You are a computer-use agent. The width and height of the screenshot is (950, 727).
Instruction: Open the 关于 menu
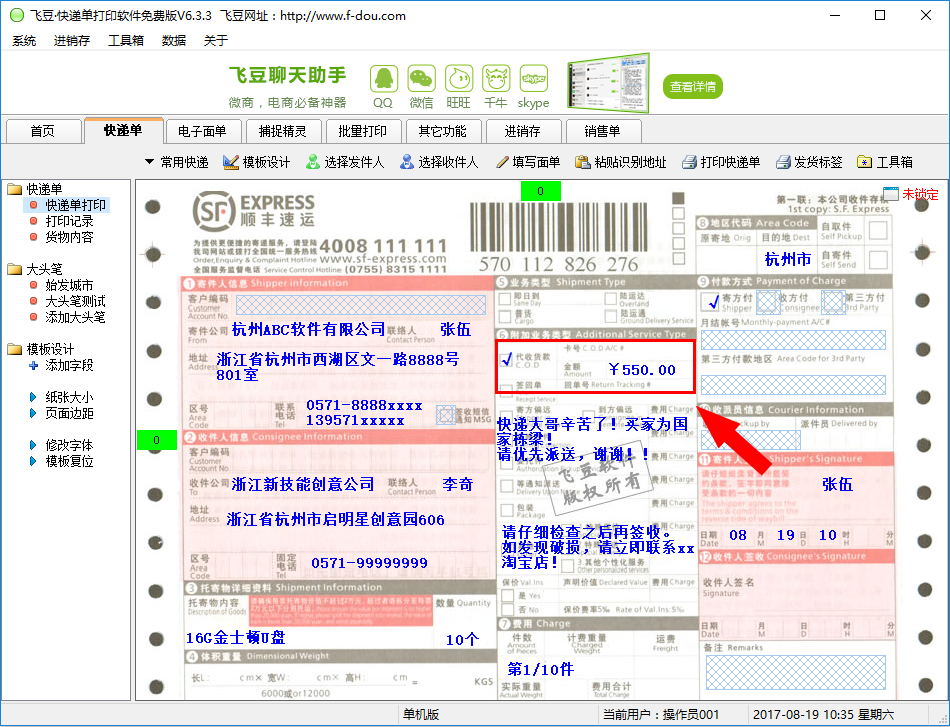pyautogui.click(x=216, y=41)
